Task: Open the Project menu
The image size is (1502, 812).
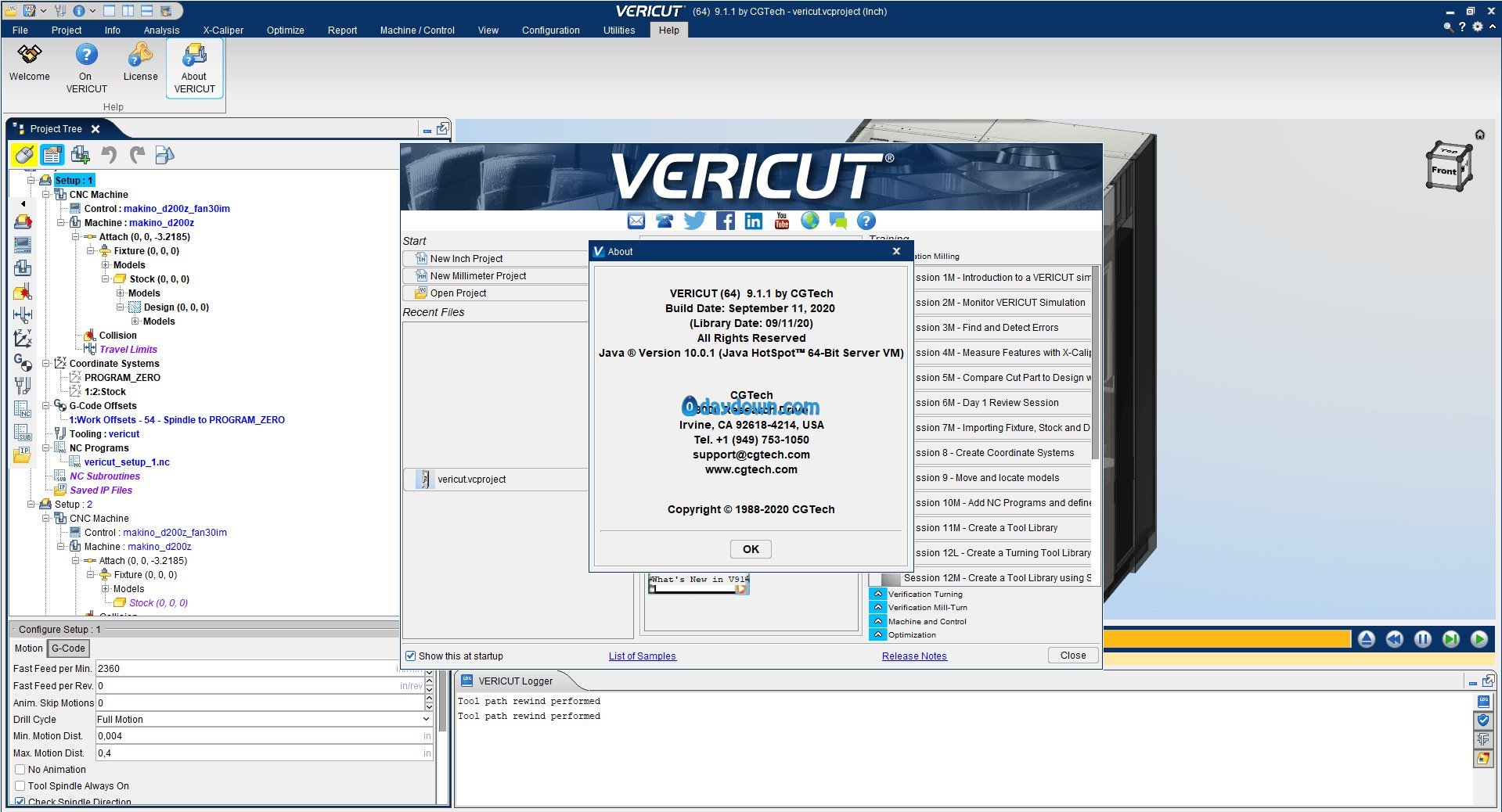Action: coord(67,30)
